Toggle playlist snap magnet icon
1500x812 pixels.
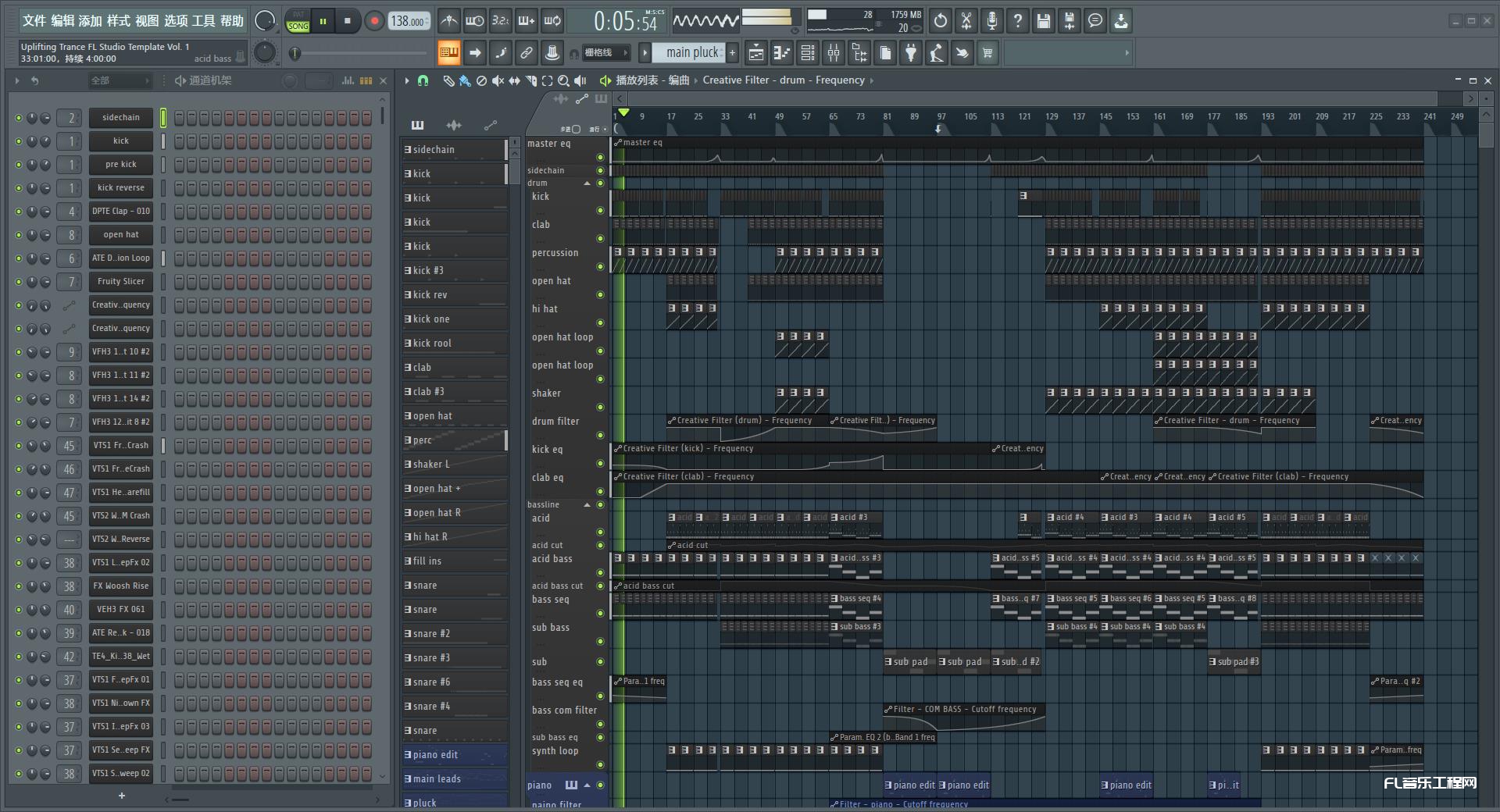tap(423, 80)
